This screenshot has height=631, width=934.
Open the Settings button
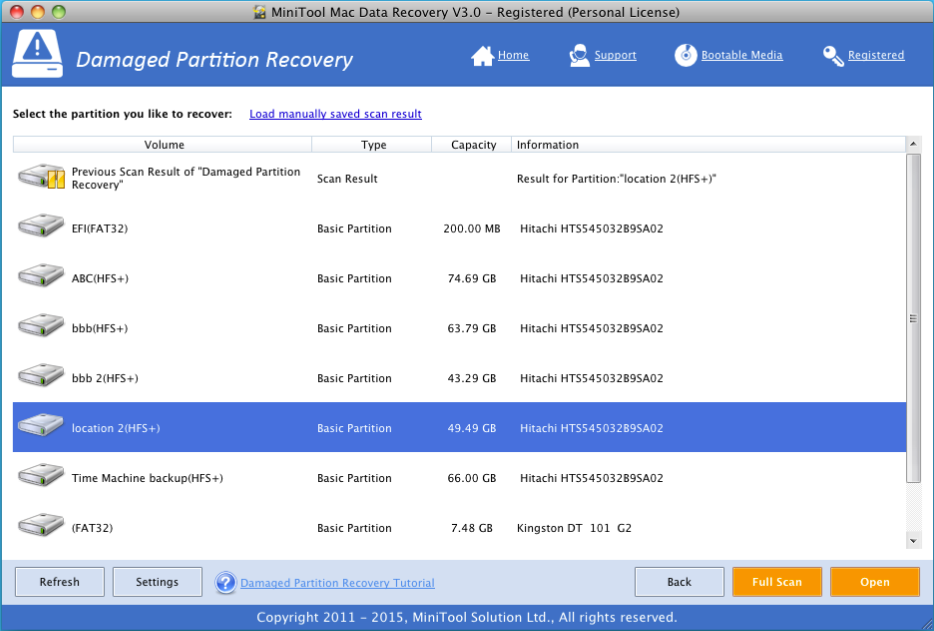[157, 582]
